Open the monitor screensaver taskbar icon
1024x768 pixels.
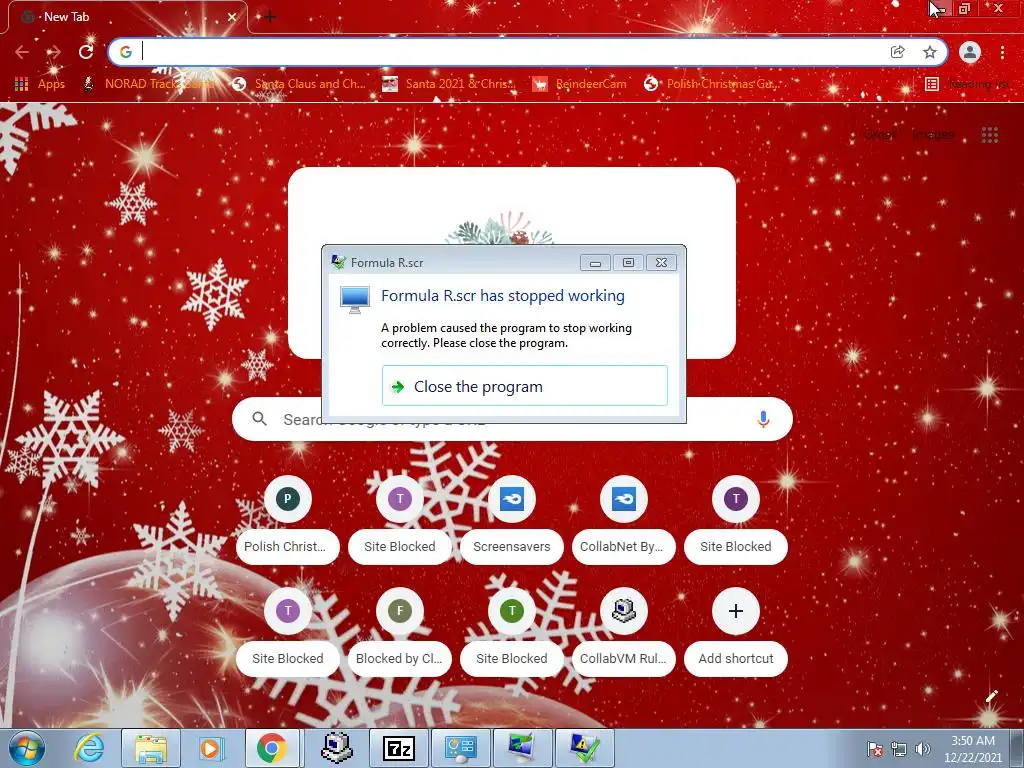pos(522,748)
